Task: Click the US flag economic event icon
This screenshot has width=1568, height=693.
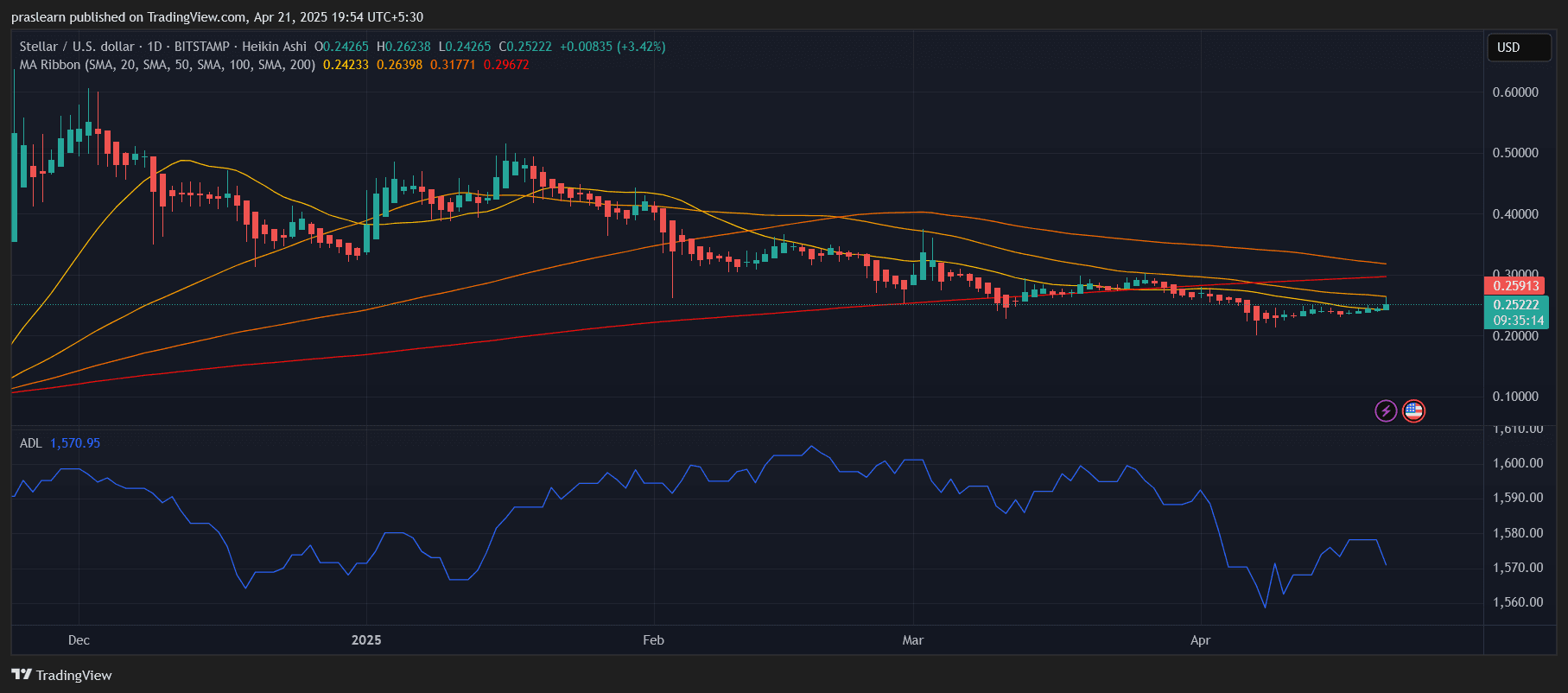Action: pos(1413,411)
